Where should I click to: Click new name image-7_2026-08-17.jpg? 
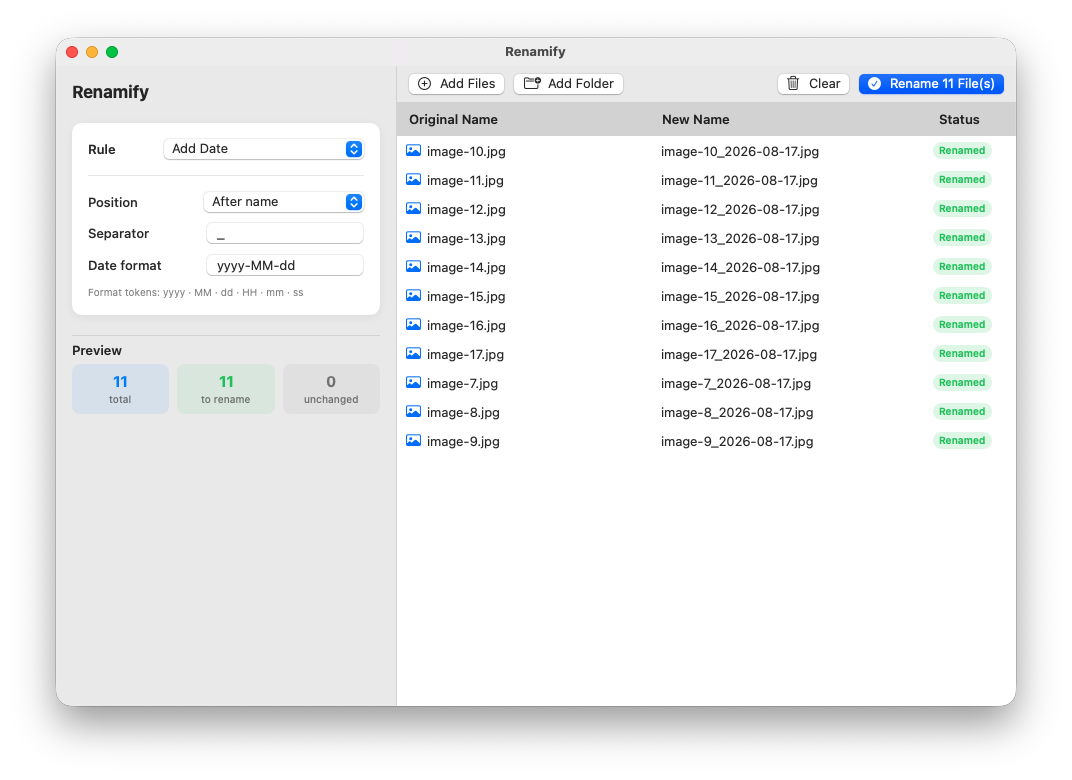click(x=736, y=384)
